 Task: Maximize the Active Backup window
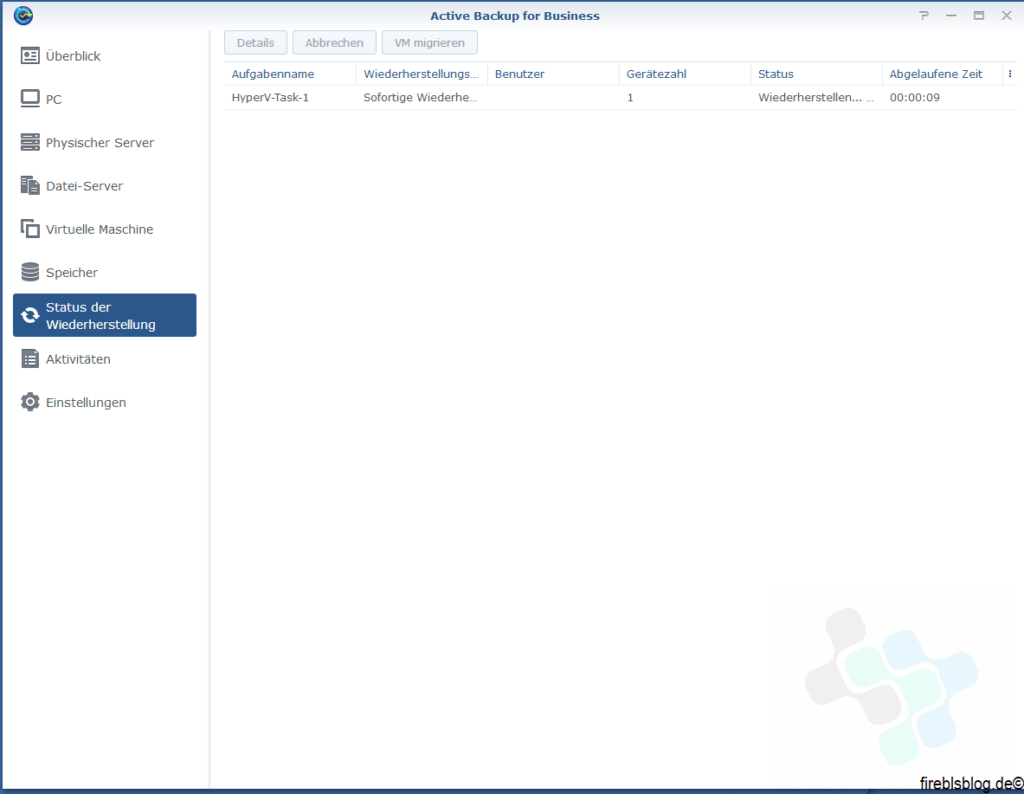click(x=978, y=15)
